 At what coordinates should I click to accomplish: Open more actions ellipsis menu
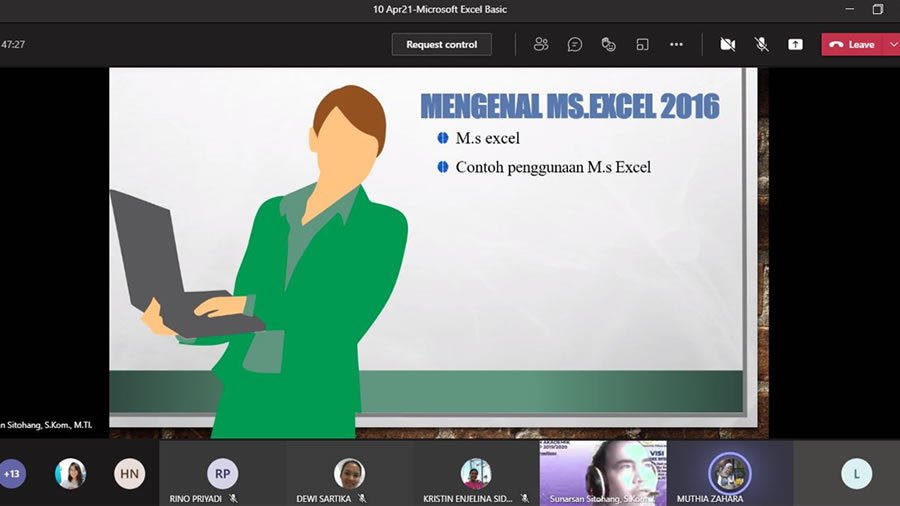(x=676, y=44)
